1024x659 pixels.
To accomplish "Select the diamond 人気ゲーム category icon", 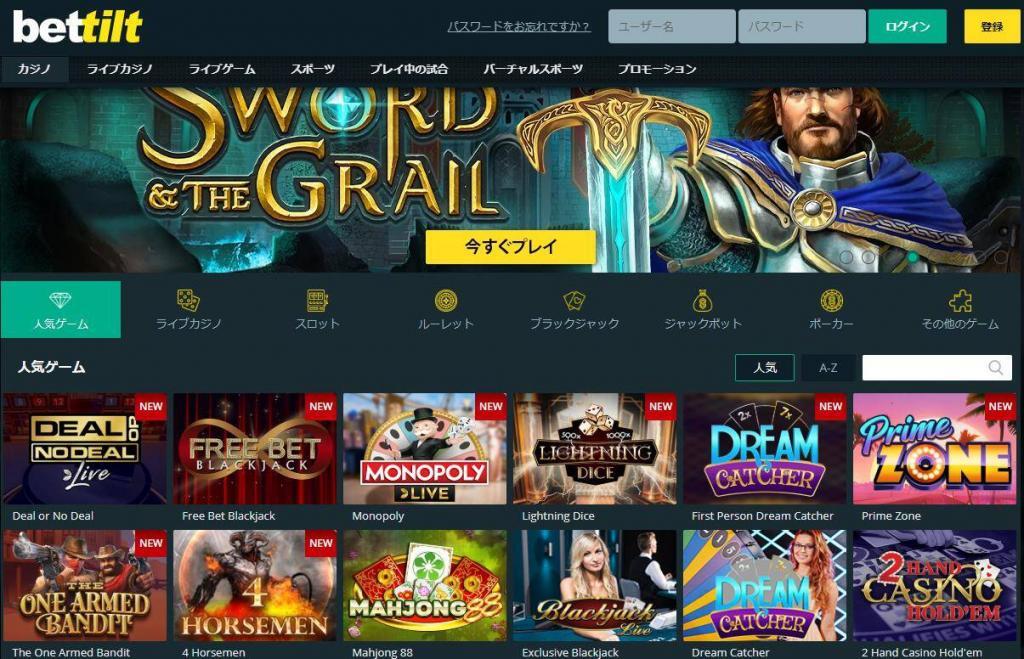I will tap(60, 300).
